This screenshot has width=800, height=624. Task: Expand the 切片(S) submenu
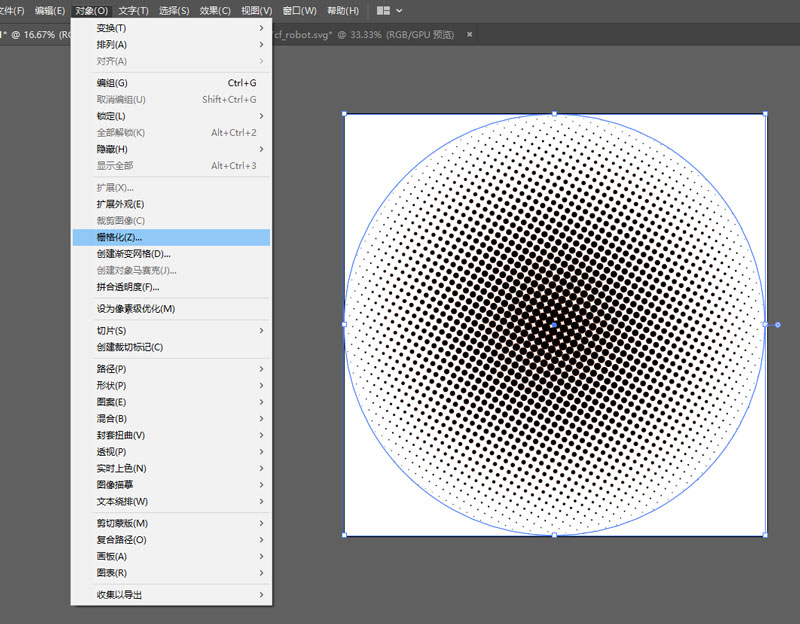pyautogui.click(x=171, y=331)
